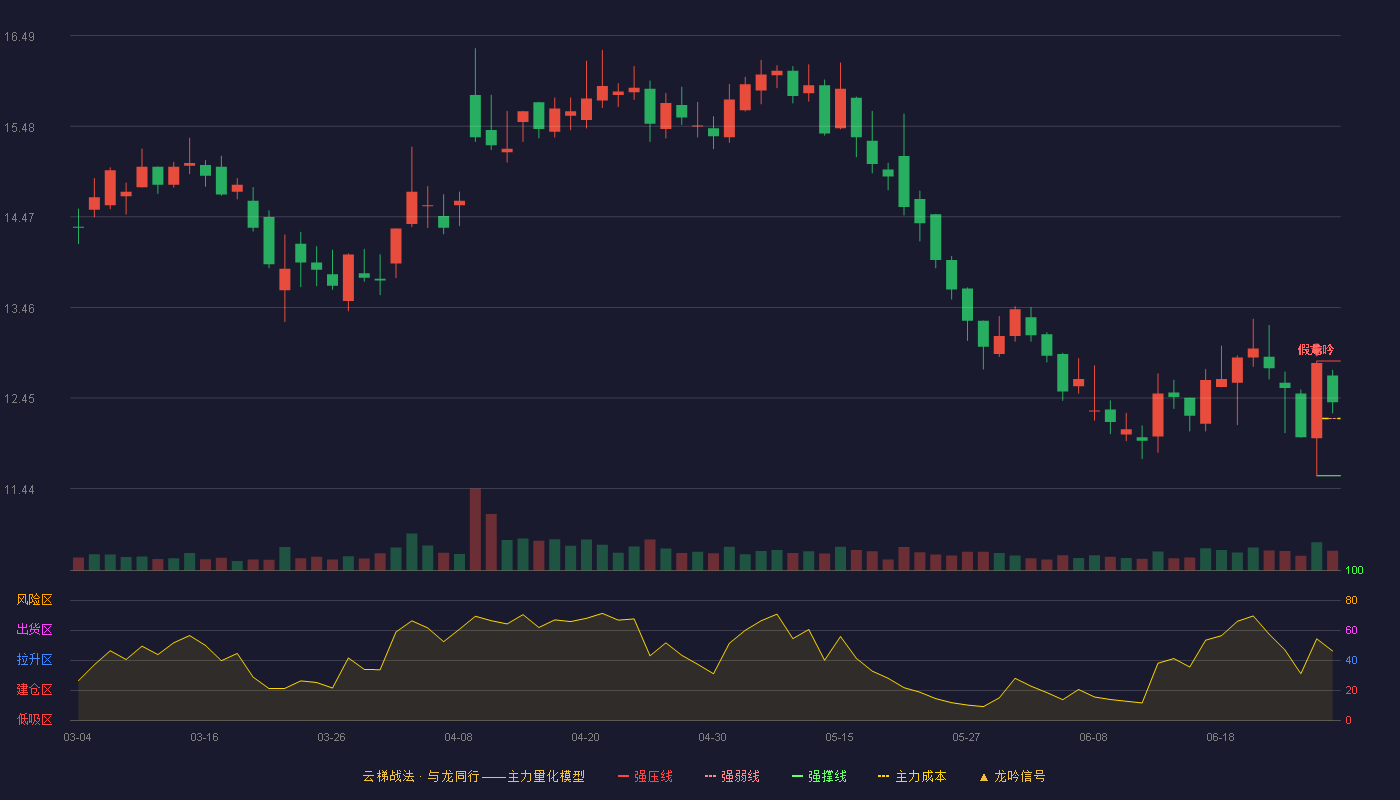Click the 16.49 price axis label
This screenshot has height=800, width=1400.
(x=19, y=37)
